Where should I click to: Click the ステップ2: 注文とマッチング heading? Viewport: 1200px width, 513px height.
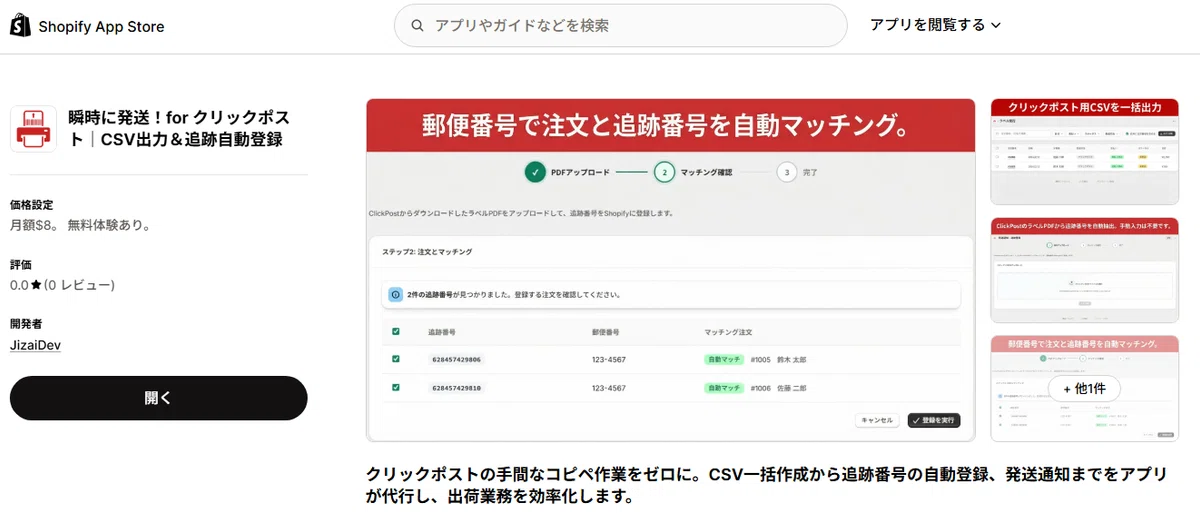[x=427, y=252]
